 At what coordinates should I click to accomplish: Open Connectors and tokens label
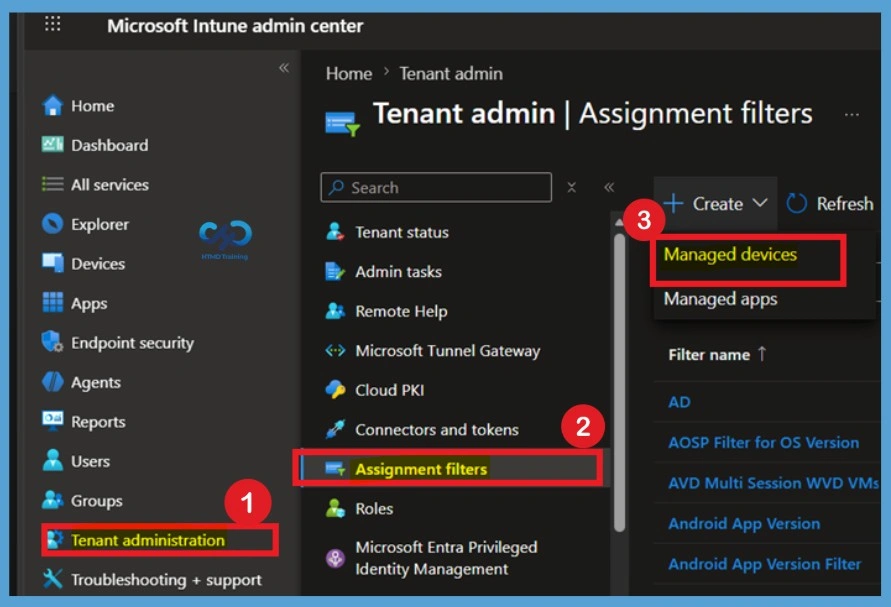click(x=436, y=429)
